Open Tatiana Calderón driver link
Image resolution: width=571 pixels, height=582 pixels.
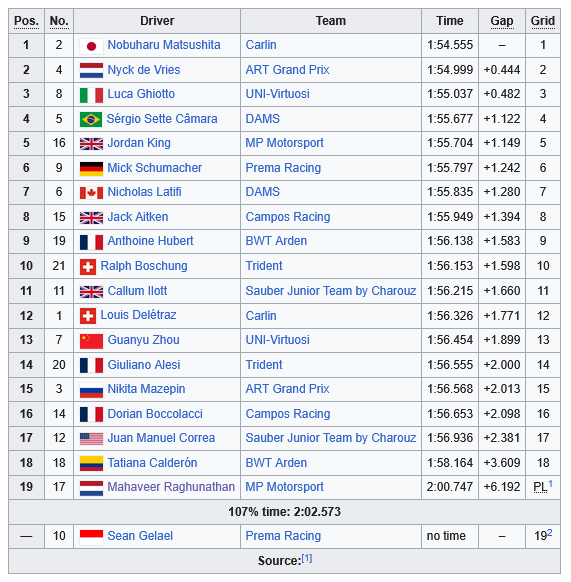point(152,463)
